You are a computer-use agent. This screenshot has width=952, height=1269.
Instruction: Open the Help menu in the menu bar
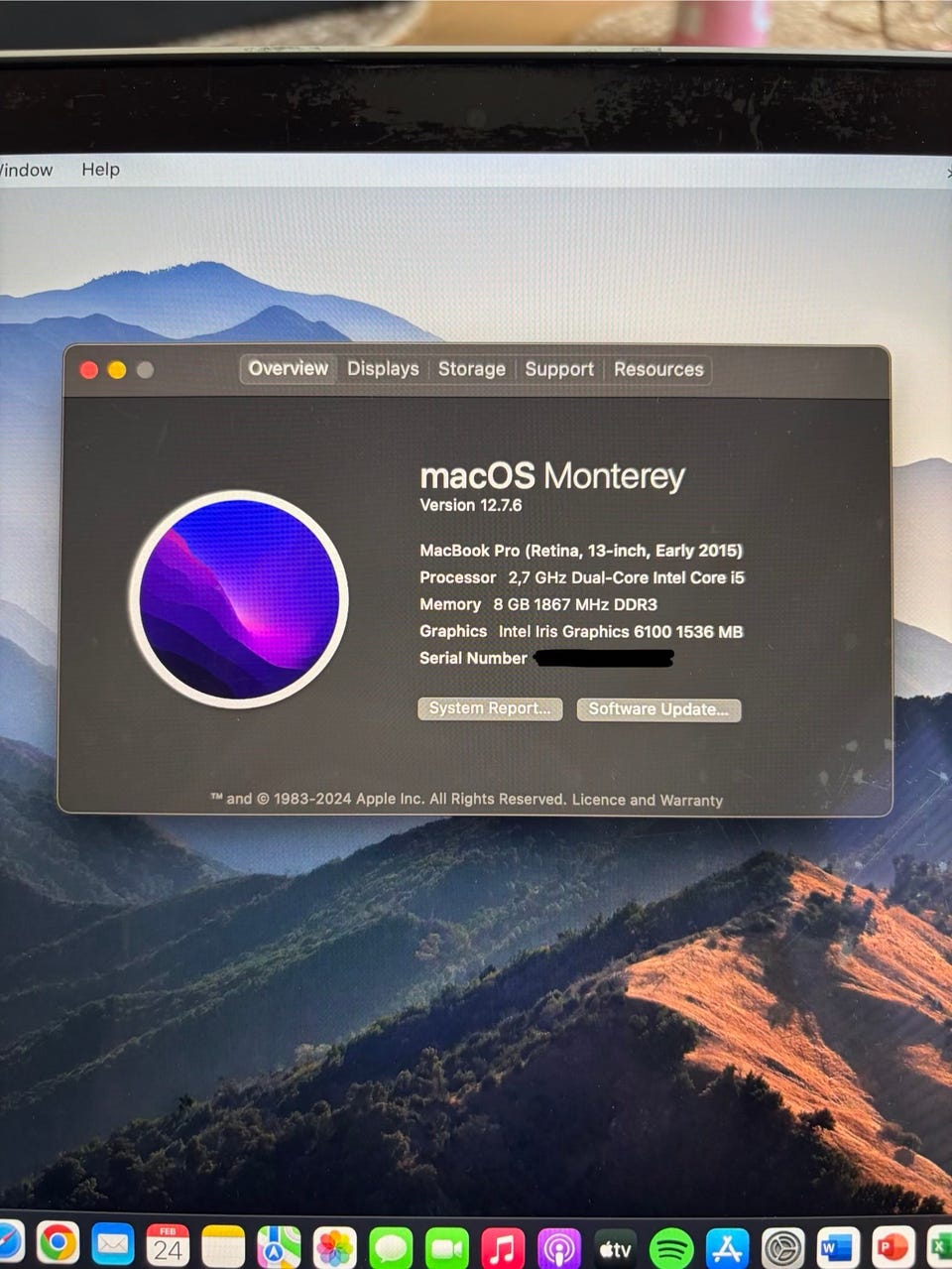click(100, 170)
